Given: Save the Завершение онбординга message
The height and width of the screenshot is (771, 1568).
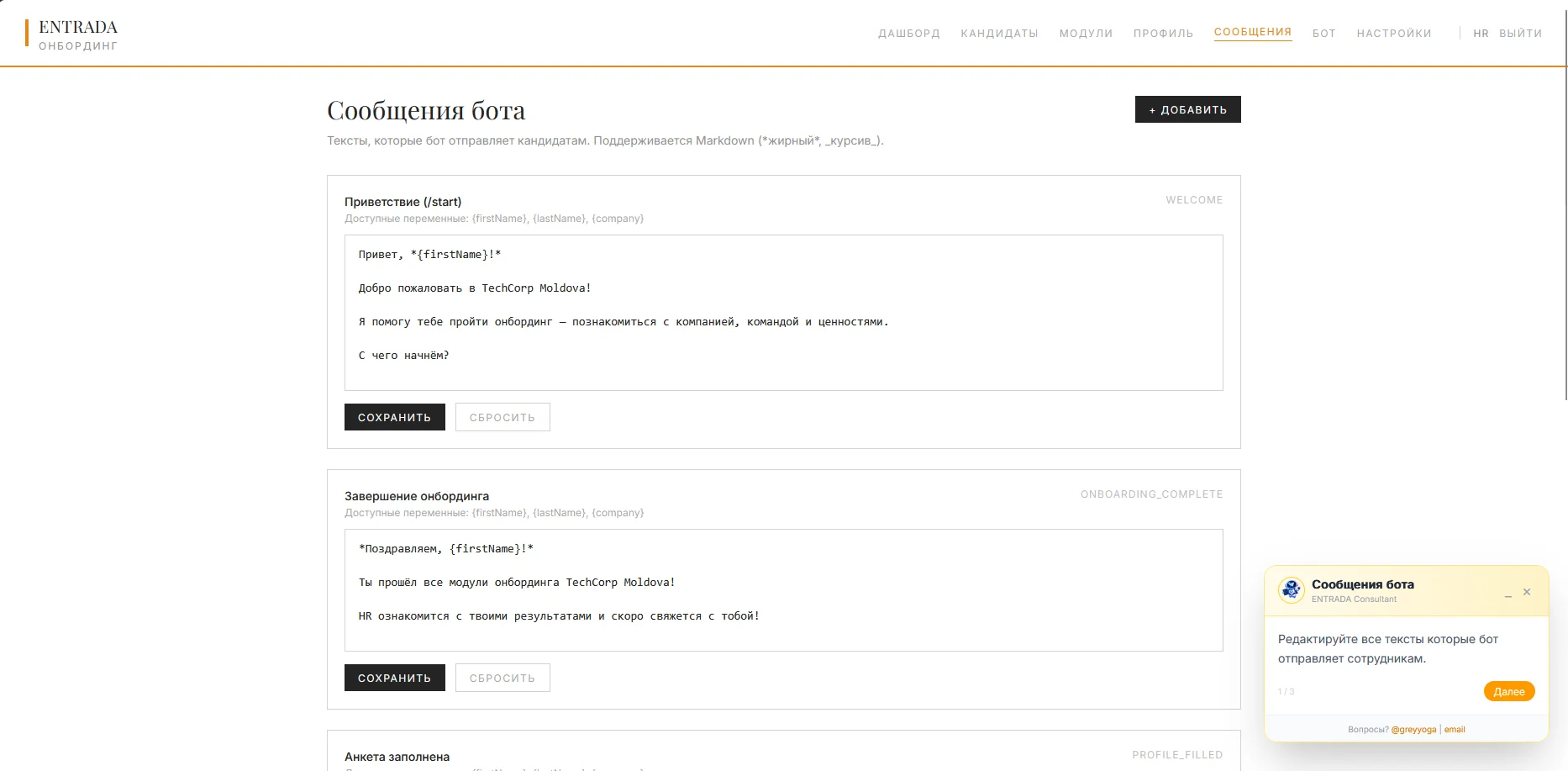Looking at the screenshot, I should [394, 678].
